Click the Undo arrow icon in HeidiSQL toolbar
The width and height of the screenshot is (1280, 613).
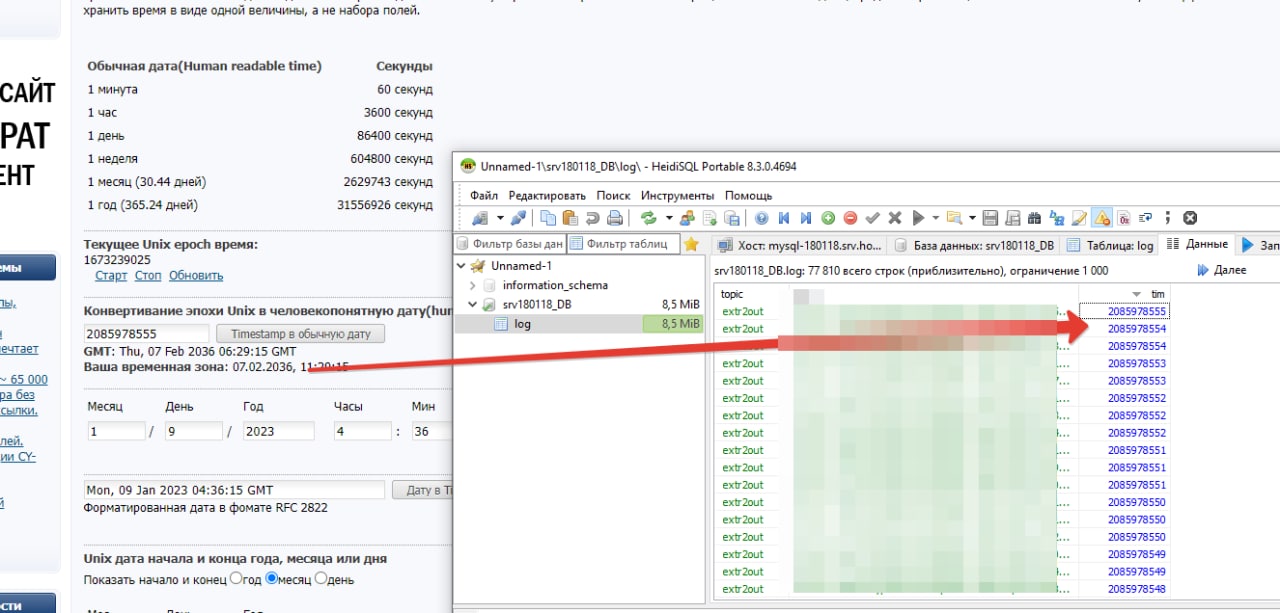pyautogui.click(x=592, y=217)
